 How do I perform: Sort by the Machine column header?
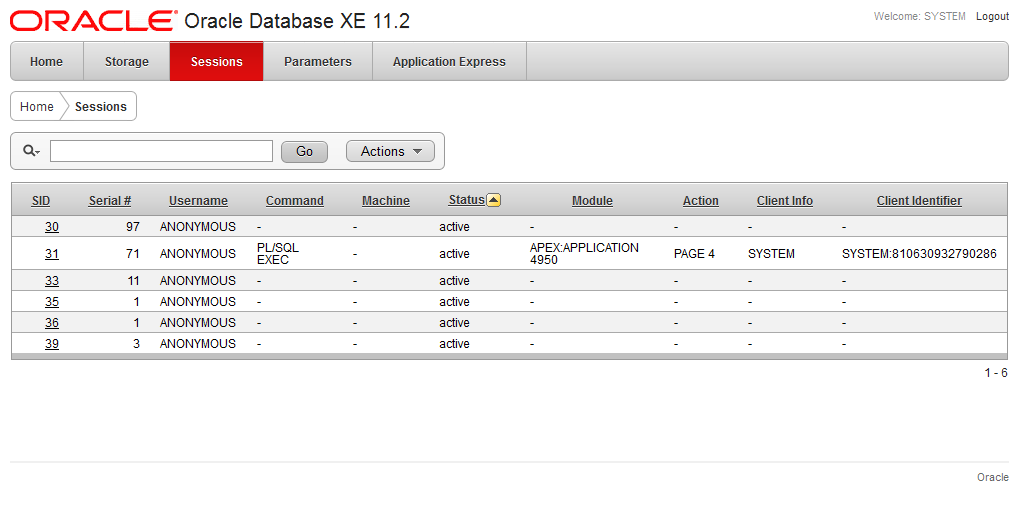coord(386,201)
